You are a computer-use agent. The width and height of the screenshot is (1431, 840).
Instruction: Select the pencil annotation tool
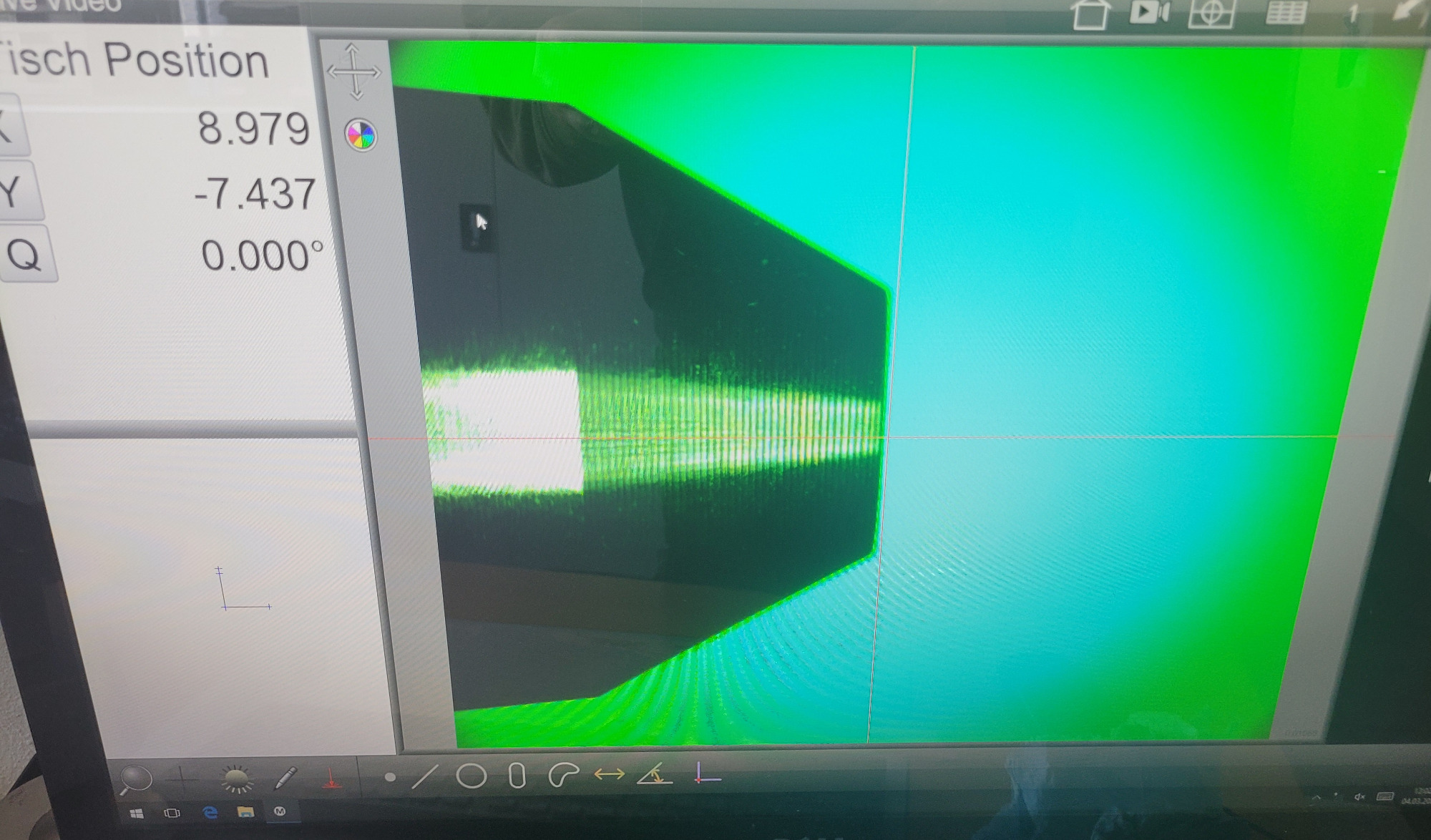(x=285, y=778)
